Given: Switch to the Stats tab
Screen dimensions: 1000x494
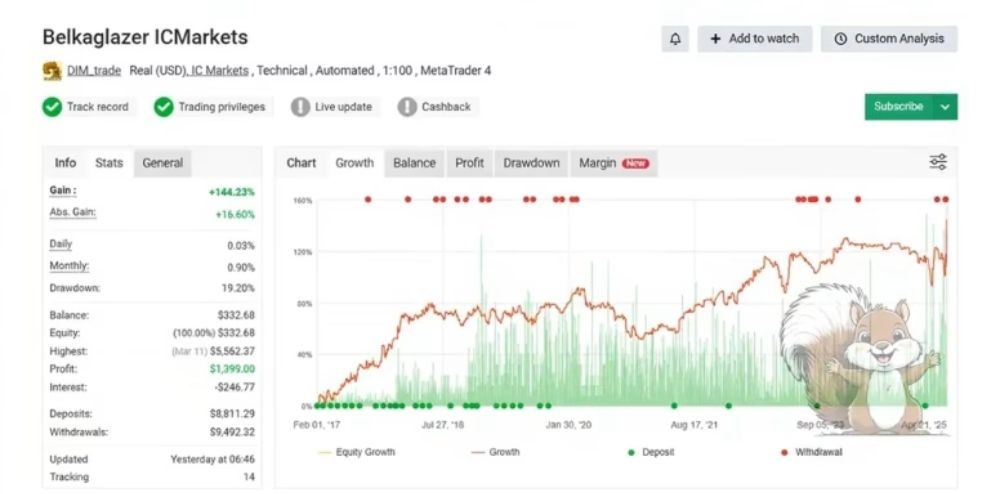Looking at the screenshot, I should tap(109, 163).
